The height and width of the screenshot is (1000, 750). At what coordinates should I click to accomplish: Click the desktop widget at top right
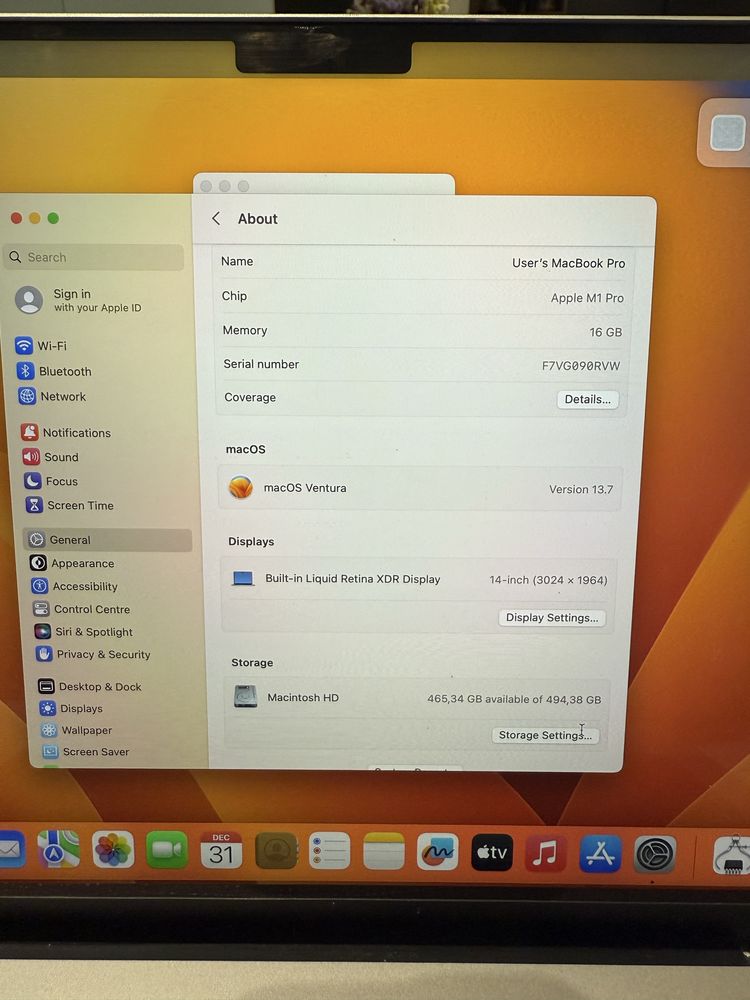(x=726, y=133)
